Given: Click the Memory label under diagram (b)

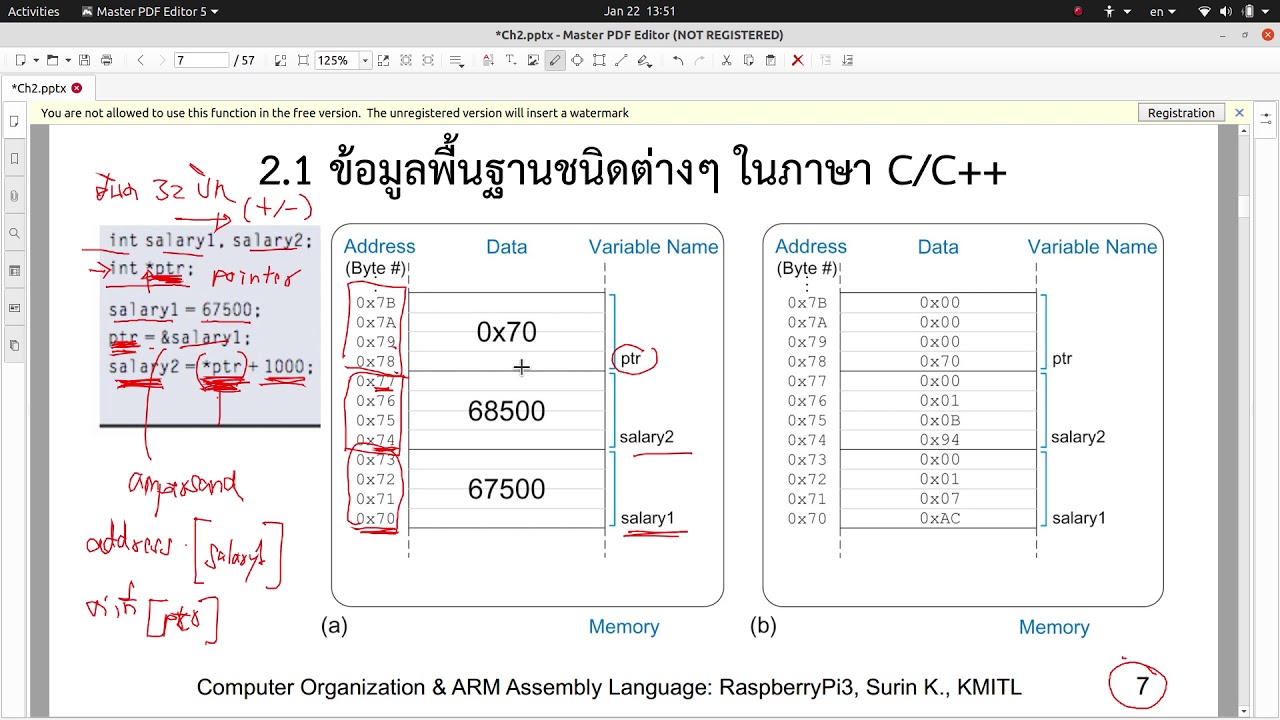Looking at the screenshot, I should tap(1054, 627).
